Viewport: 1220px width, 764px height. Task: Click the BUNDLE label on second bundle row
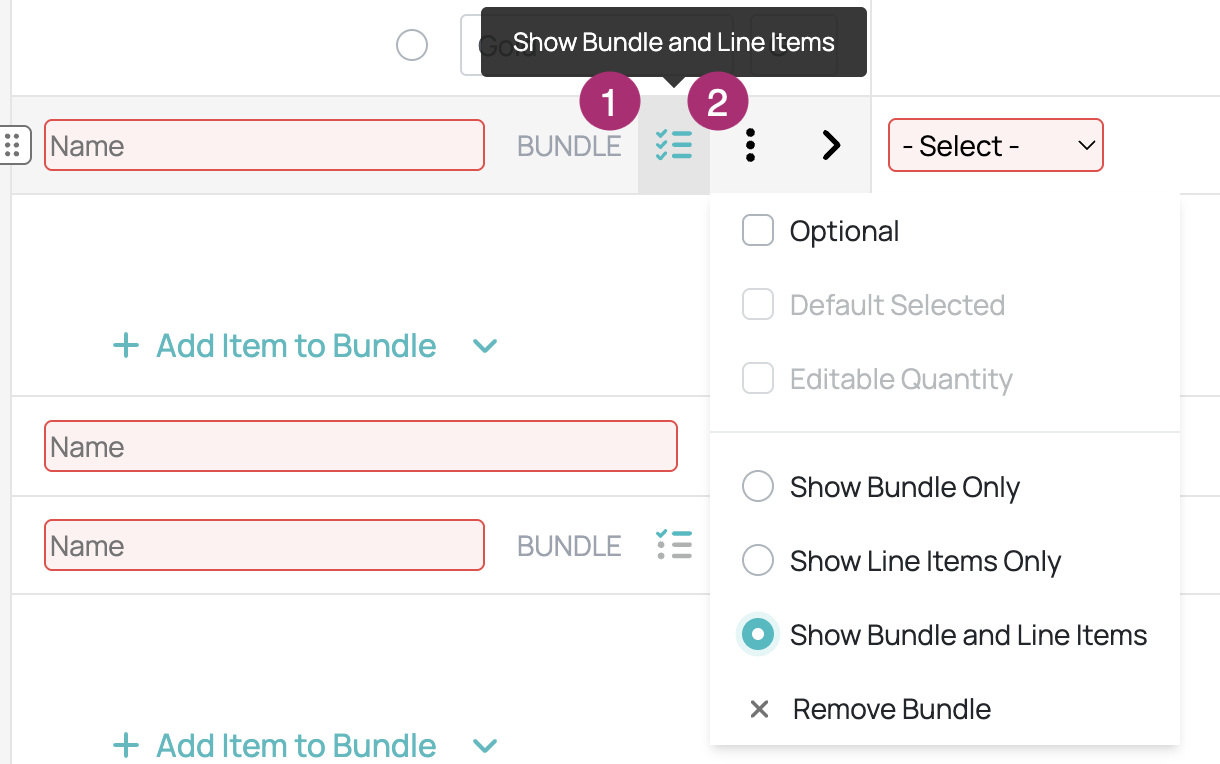tap(569, 546)
